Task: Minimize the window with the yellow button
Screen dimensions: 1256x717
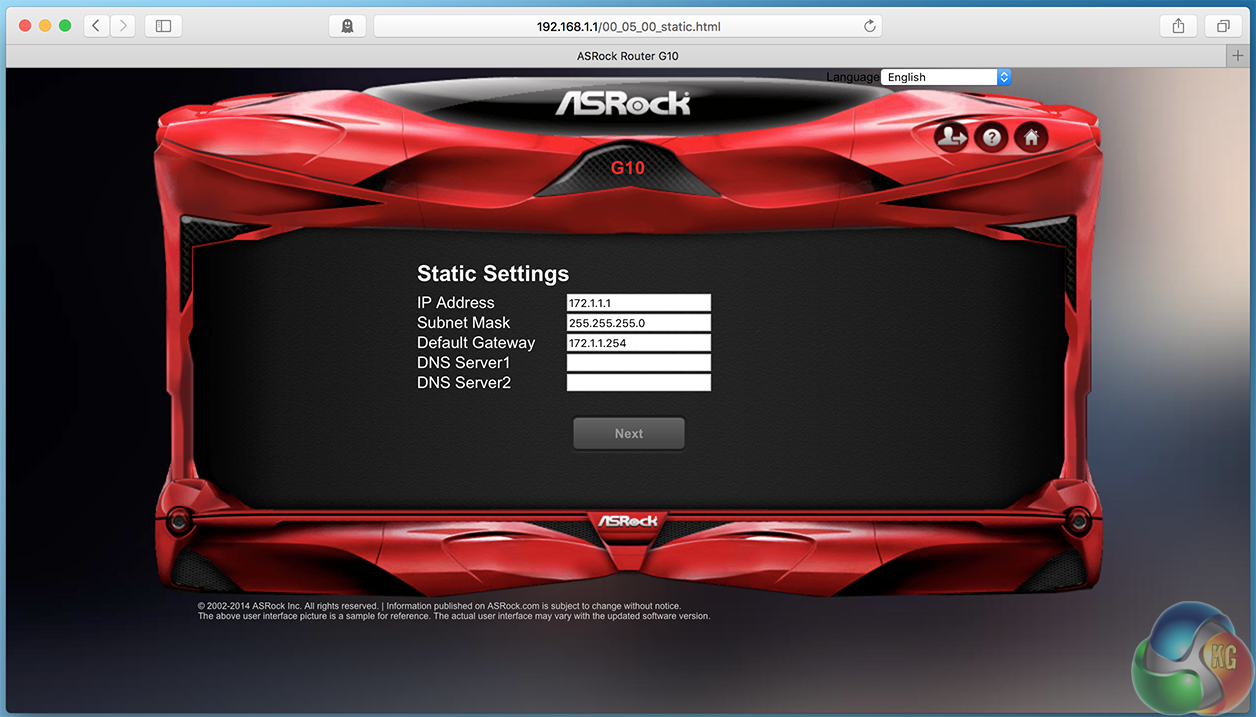Action: click(45, 26)
